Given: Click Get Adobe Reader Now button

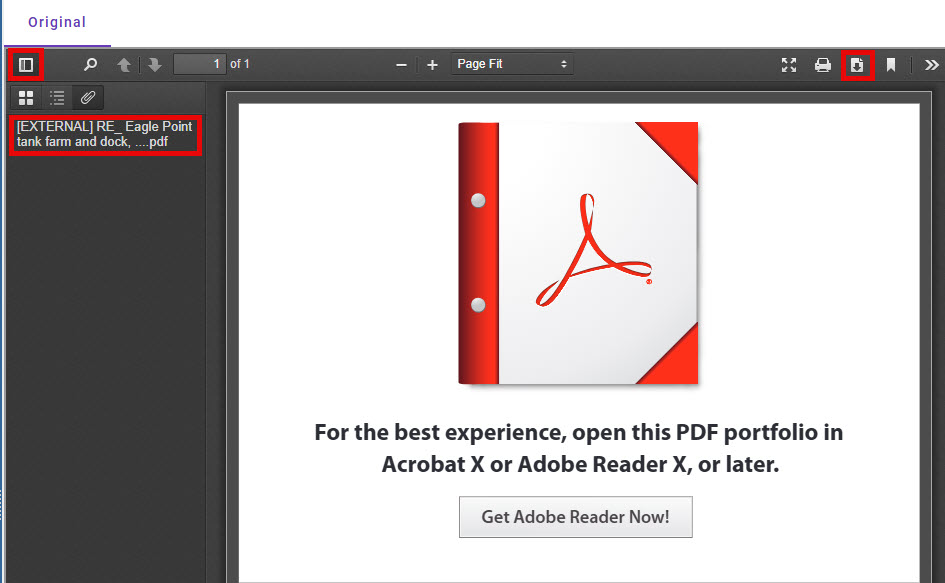Looking at the screenshot, I should click(576, 517).
